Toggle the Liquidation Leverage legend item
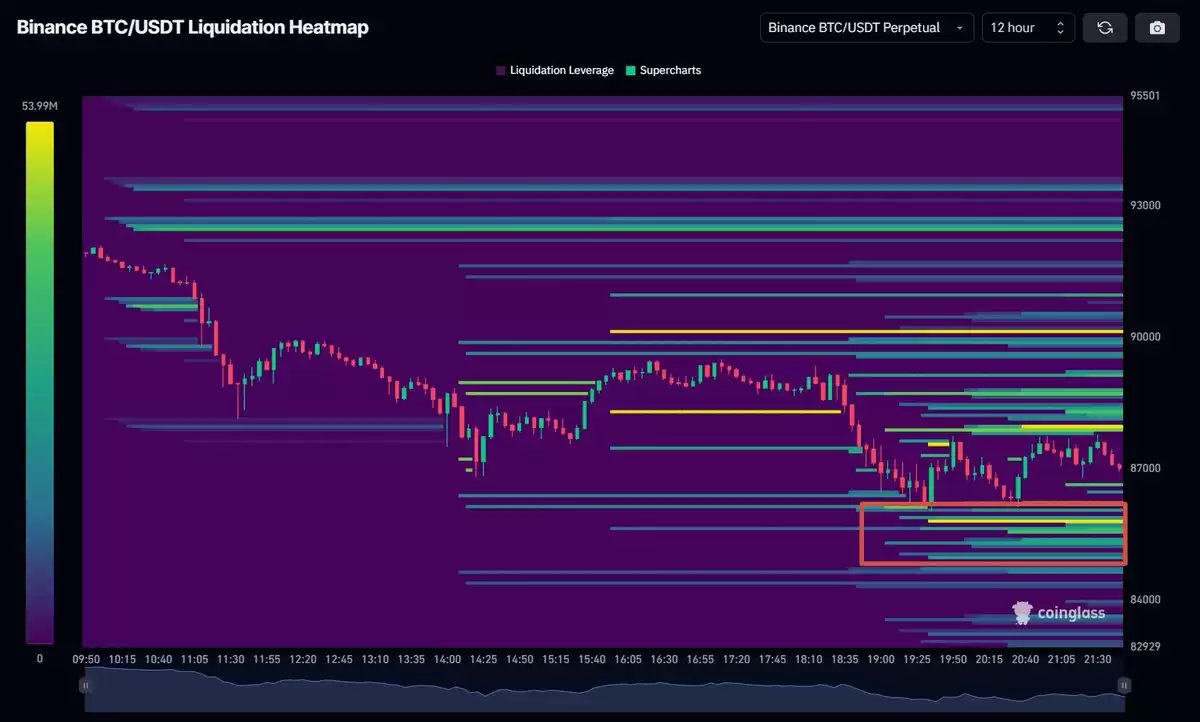Viewport: 1200px width, 722px height. pos(555,71)
